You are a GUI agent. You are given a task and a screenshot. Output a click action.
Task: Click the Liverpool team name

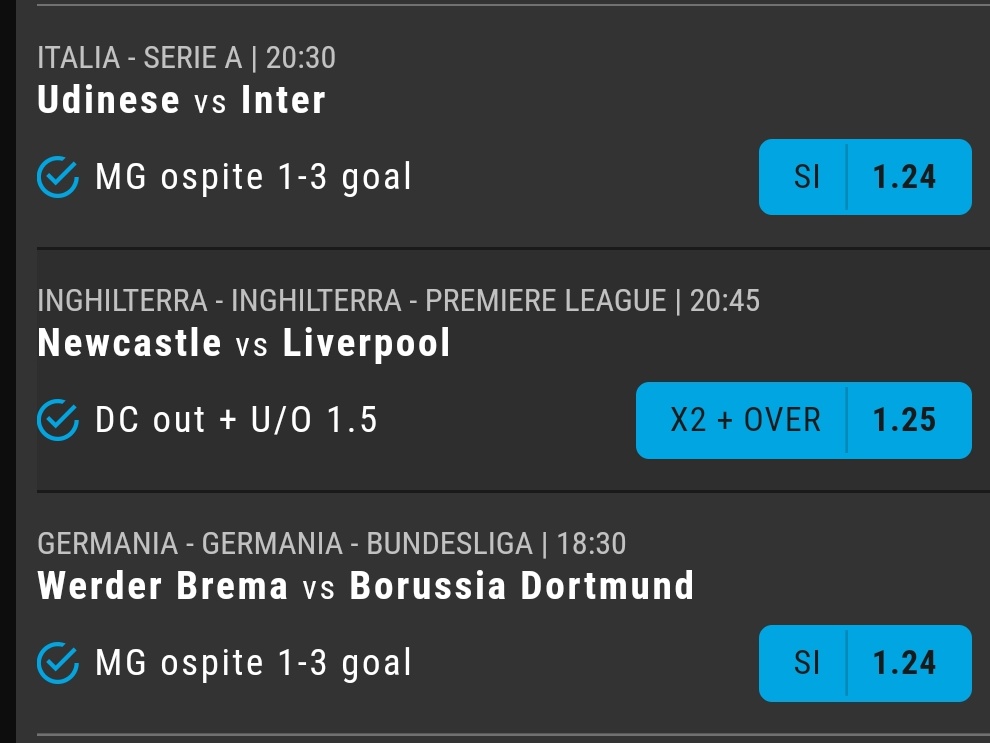[367, 343]
